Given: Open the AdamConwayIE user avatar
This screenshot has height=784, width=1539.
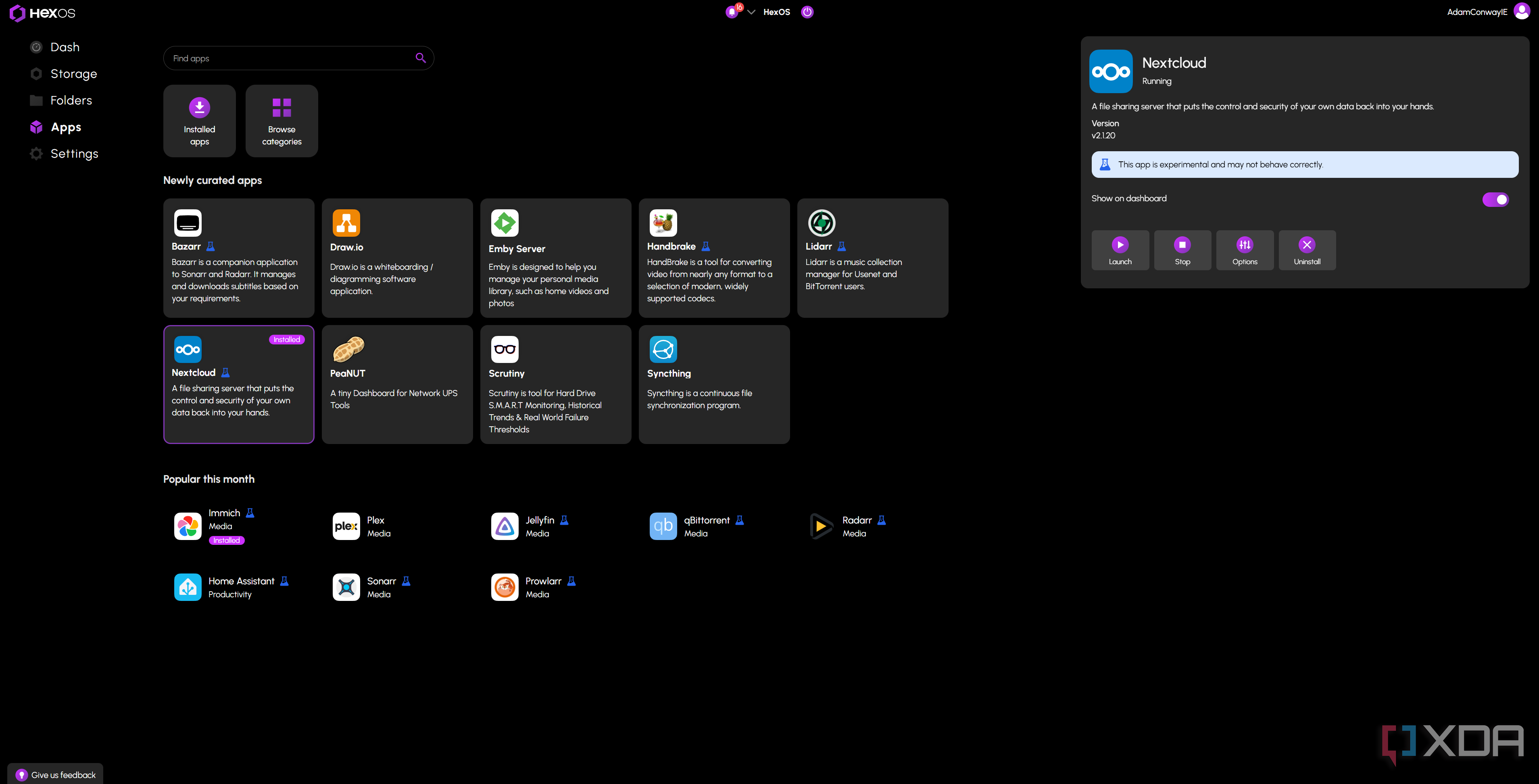Looking at the screenshot, I should pos(1521,11).
